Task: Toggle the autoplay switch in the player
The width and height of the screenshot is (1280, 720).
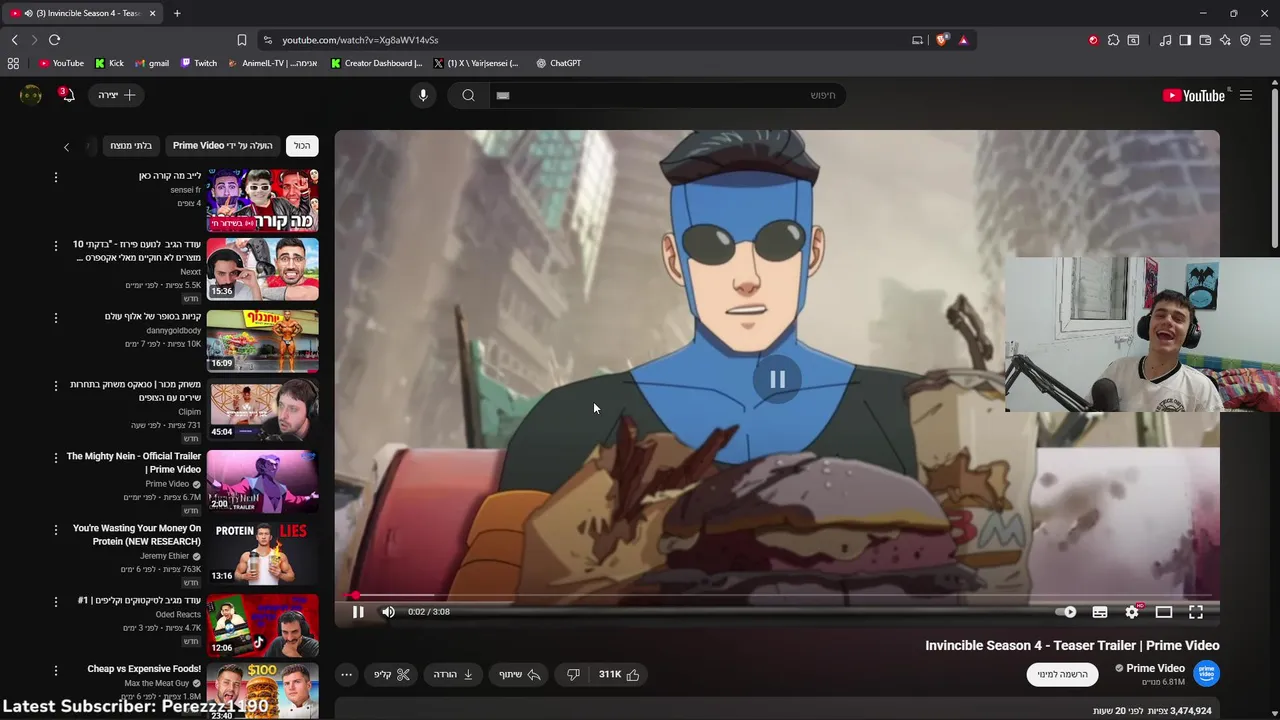Action: coord(1067,612)
